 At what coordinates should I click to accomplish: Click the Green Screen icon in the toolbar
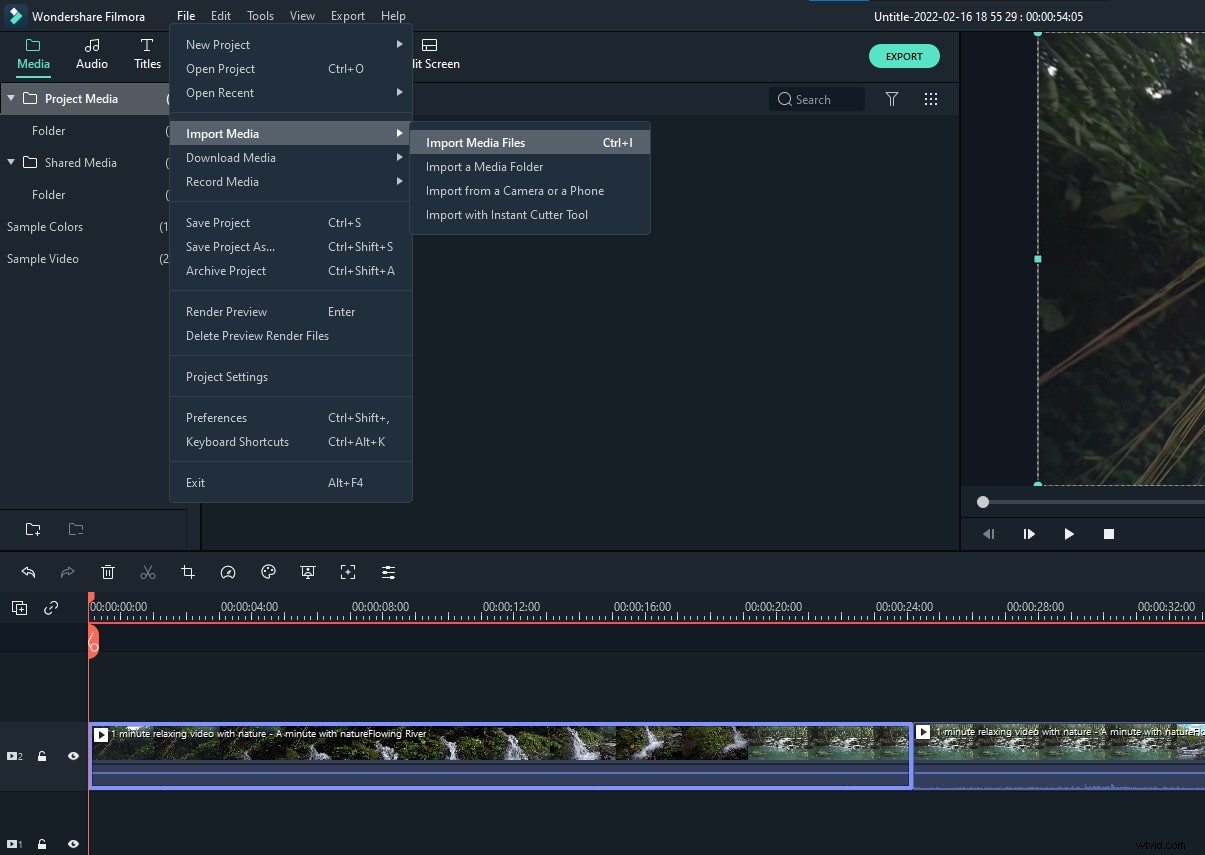tap(308, 572)
